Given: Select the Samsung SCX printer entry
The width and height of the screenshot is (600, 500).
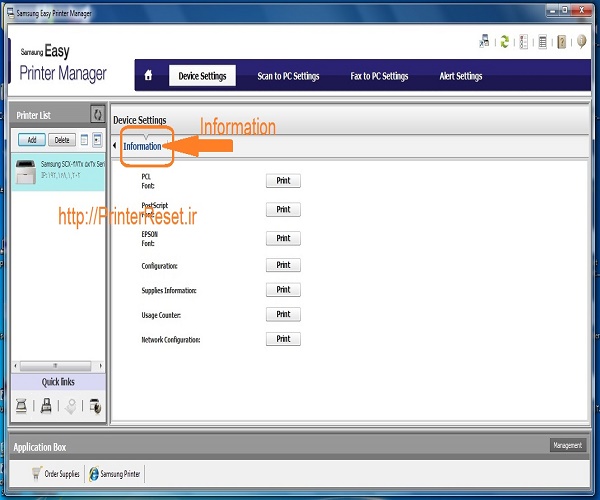Looking at the screenshot, I should point(58,172).
